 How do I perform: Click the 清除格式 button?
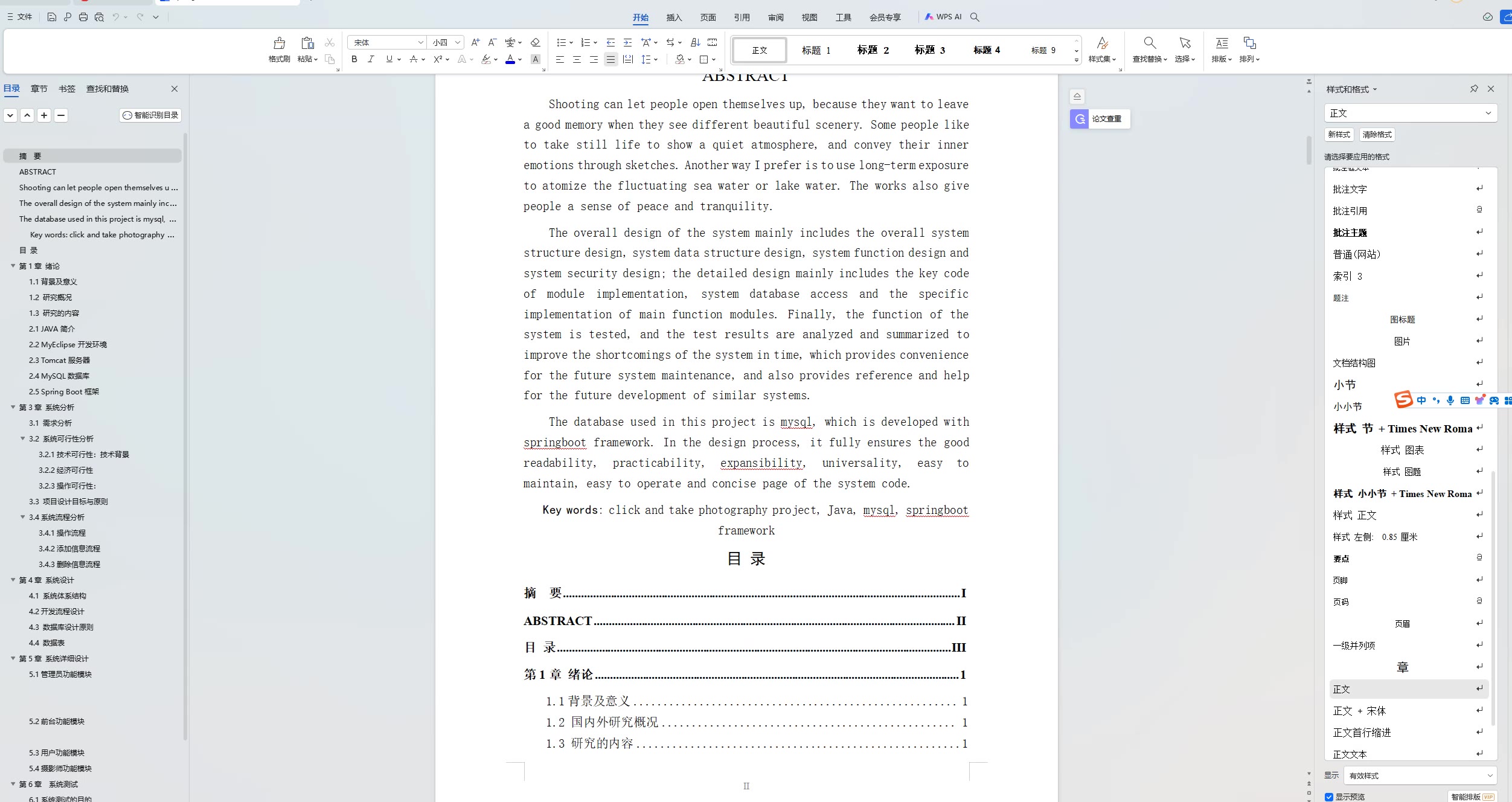1377,135
